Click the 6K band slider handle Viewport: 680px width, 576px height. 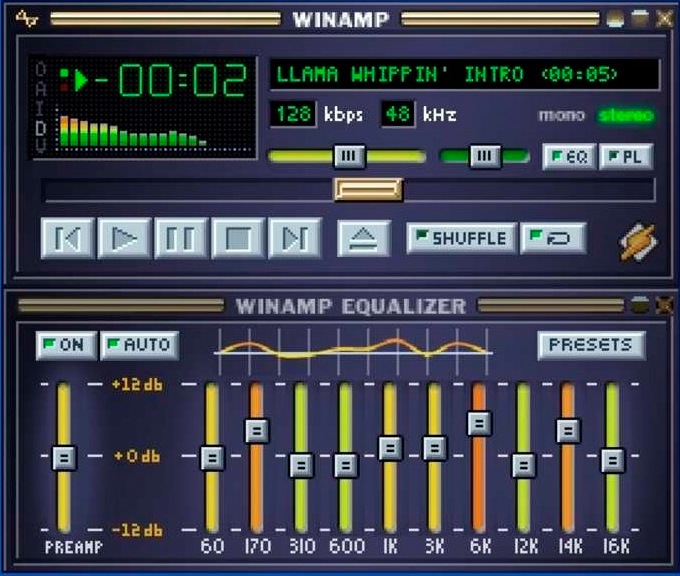(x=479, y=423)
